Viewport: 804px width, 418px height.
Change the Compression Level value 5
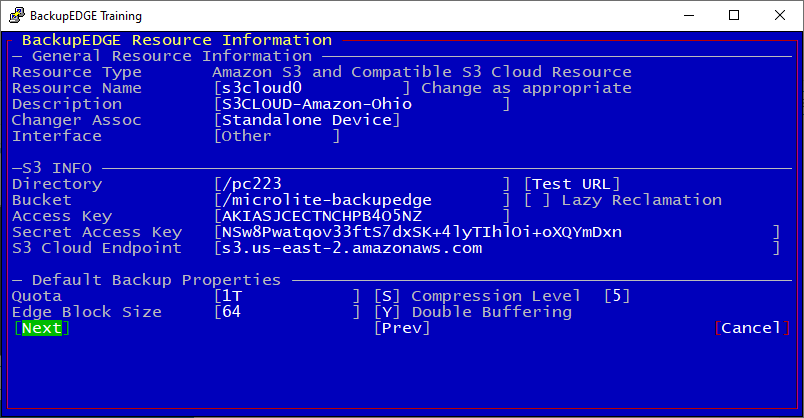pos(617,296)
